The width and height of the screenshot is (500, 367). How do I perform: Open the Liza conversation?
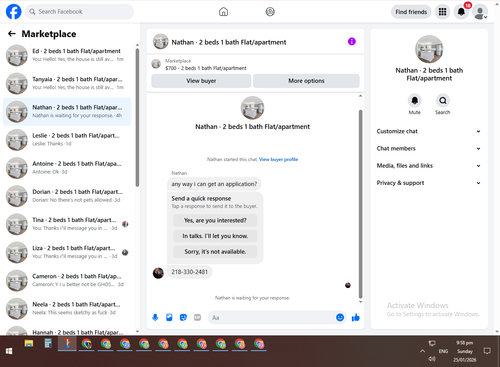click(x=67, y=252)
